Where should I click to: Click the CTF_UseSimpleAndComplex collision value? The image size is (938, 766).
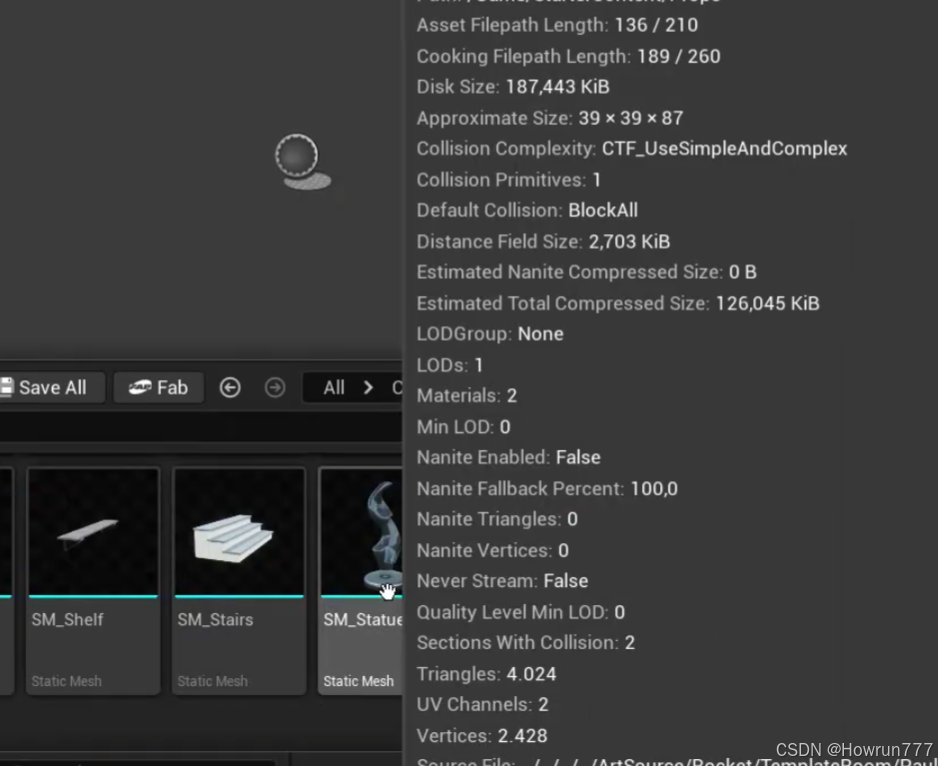coord(724,148)
